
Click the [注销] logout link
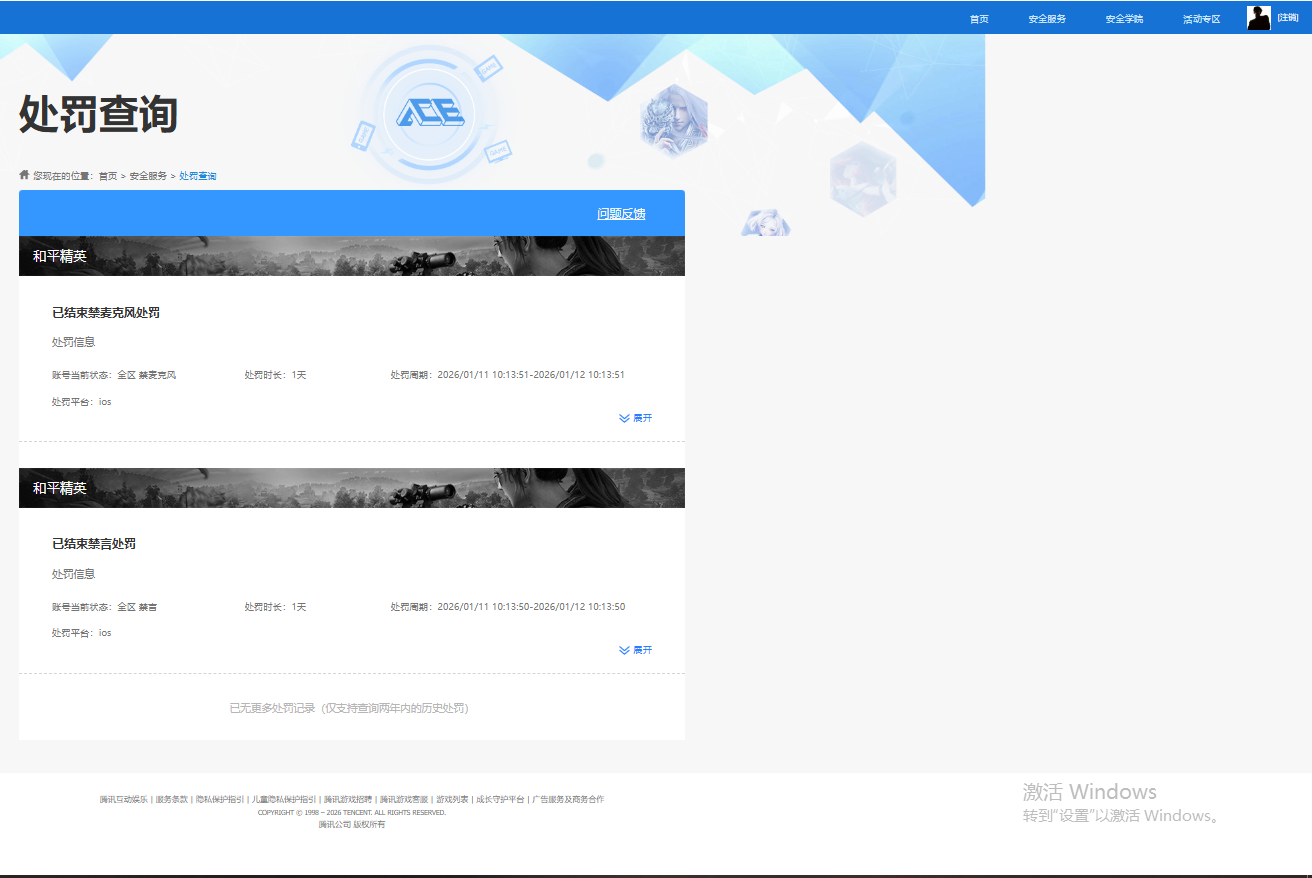pos(1288,17)
